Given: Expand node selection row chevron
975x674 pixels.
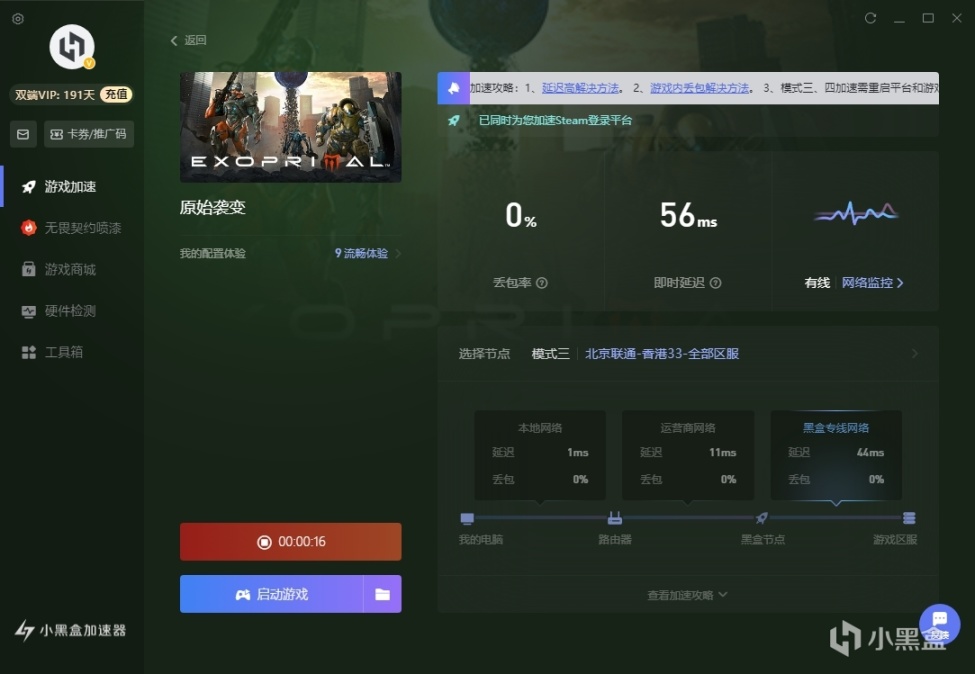Looking at the screenshot, I should 915,353.
